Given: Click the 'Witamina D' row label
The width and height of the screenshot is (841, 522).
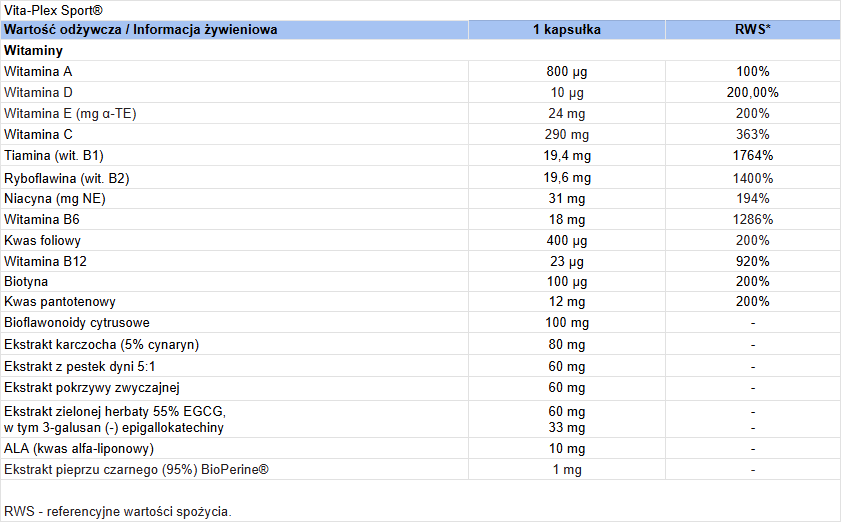Looking at the screenshot, I should [x=38, y=92].
